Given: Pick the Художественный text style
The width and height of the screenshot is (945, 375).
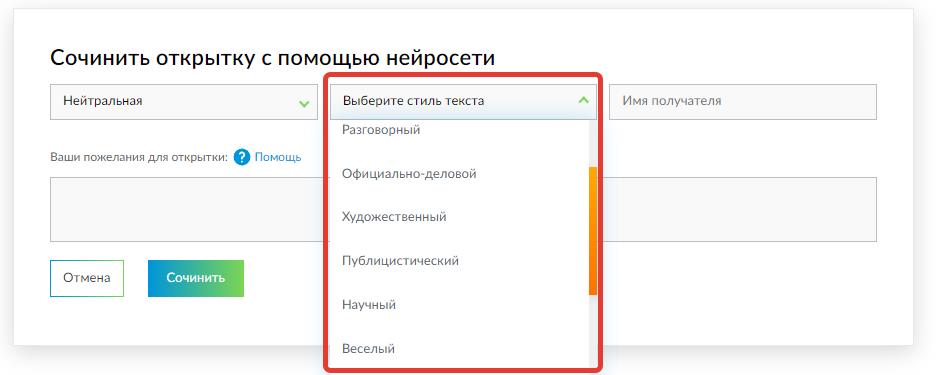Looking at the screenshot, I should pyautogui.click(x=394, y=216).
